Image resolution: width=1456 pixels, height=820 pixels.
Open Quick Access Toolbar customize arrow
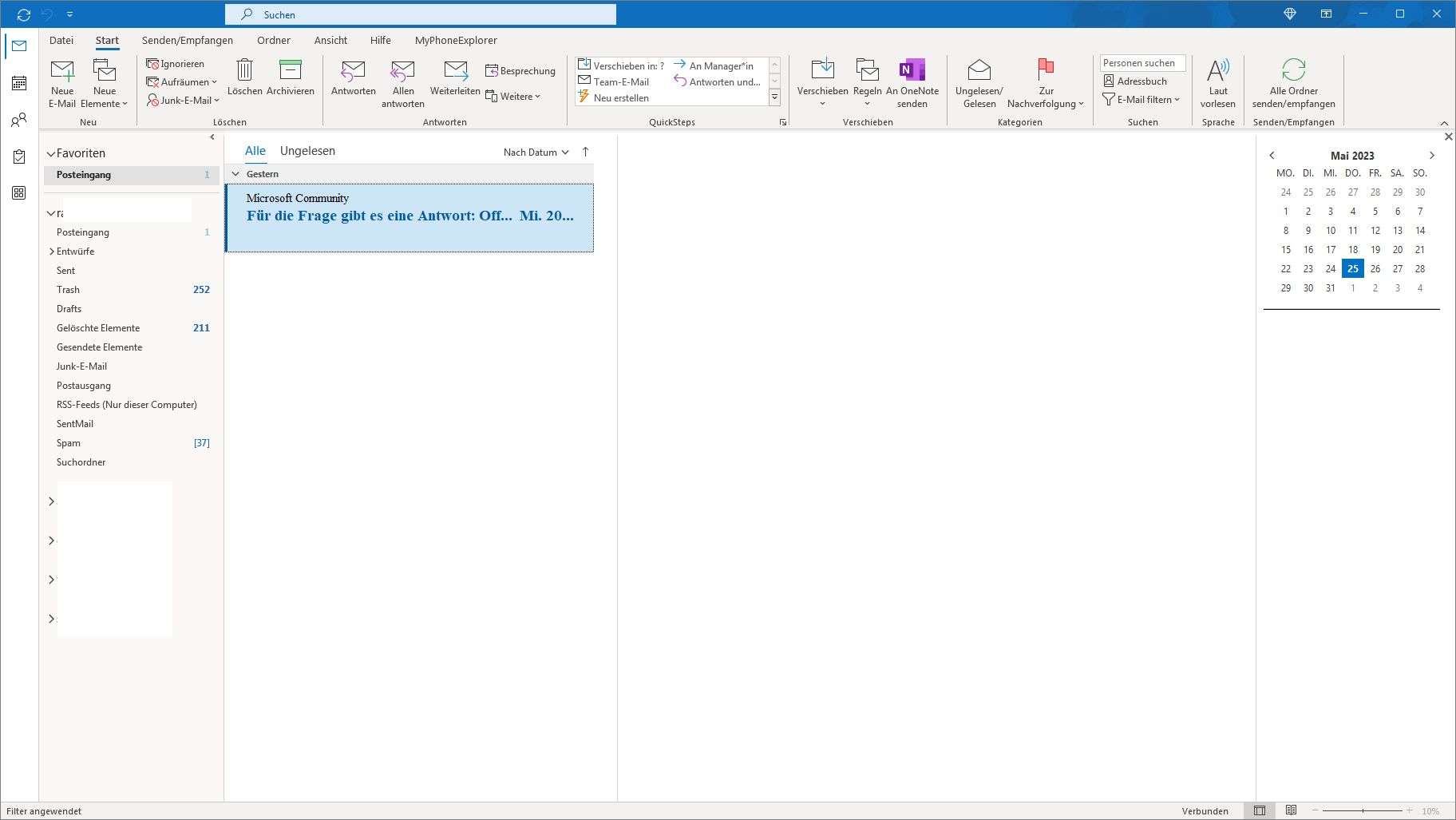[x=70, y=14]
